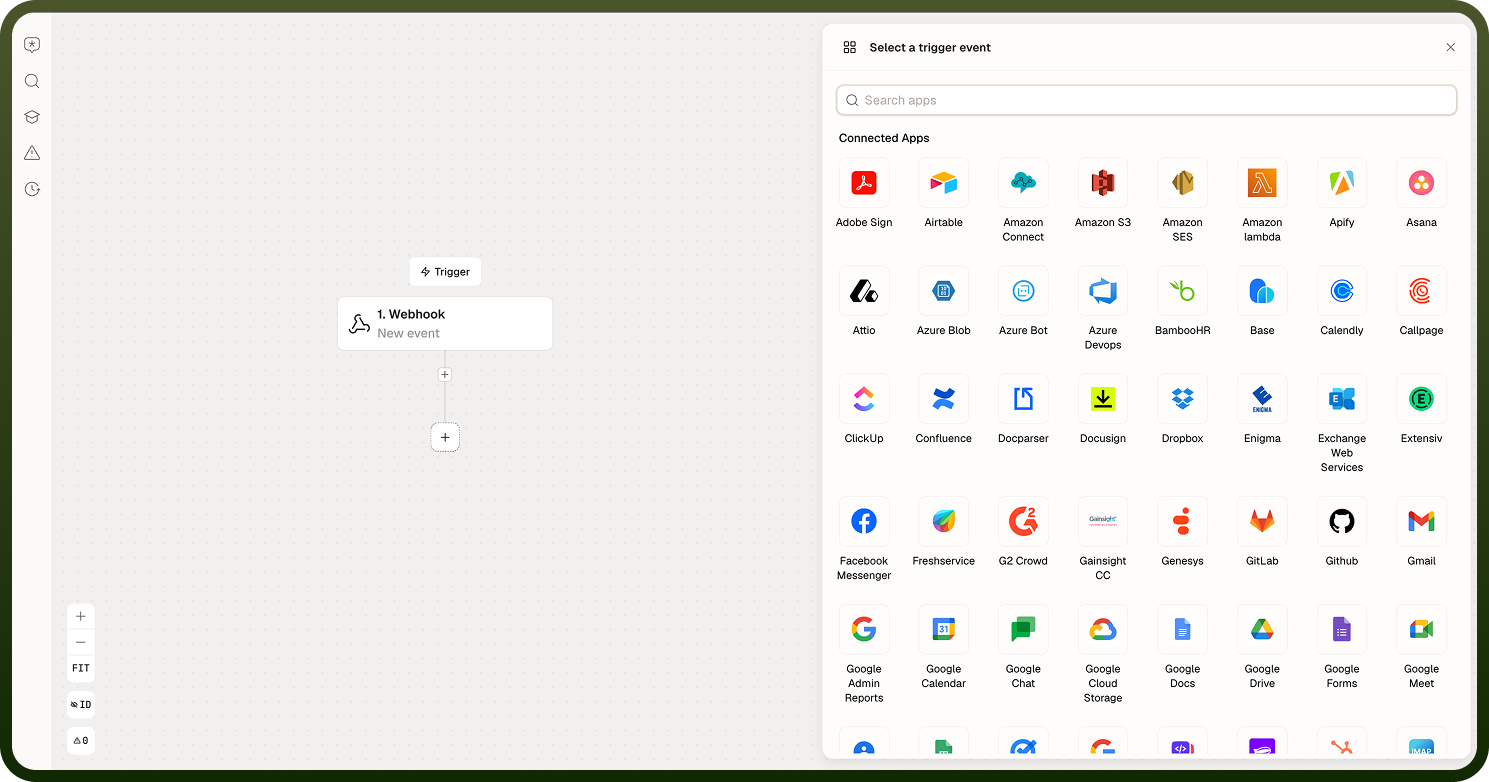The height and width of the screenshot is (782, 1489).
Task: Click the Trigger label button
Action: pyautogui.click(x=445, y=272)
